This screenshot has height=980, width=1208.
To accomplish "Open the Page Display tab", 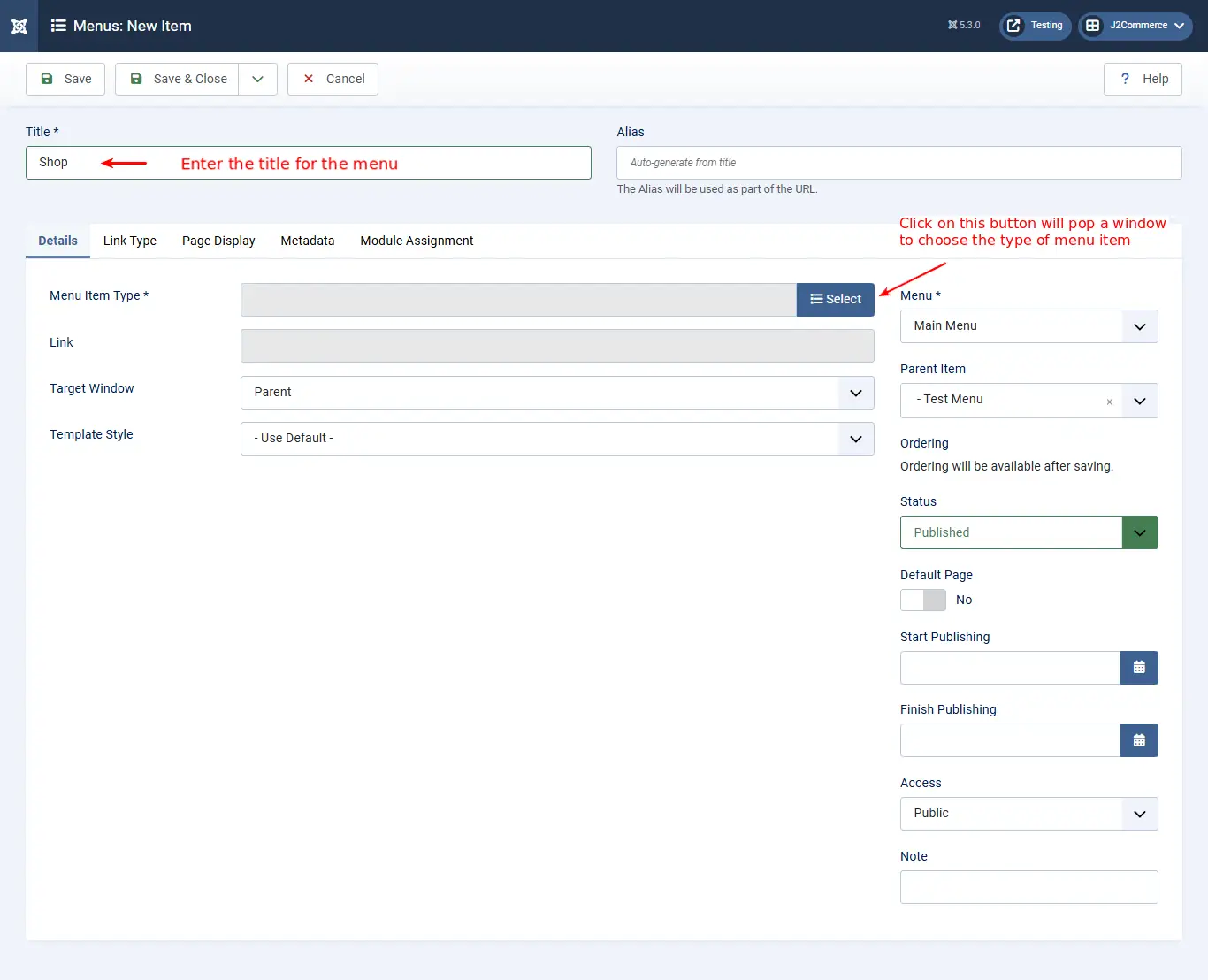I will 218,241.
